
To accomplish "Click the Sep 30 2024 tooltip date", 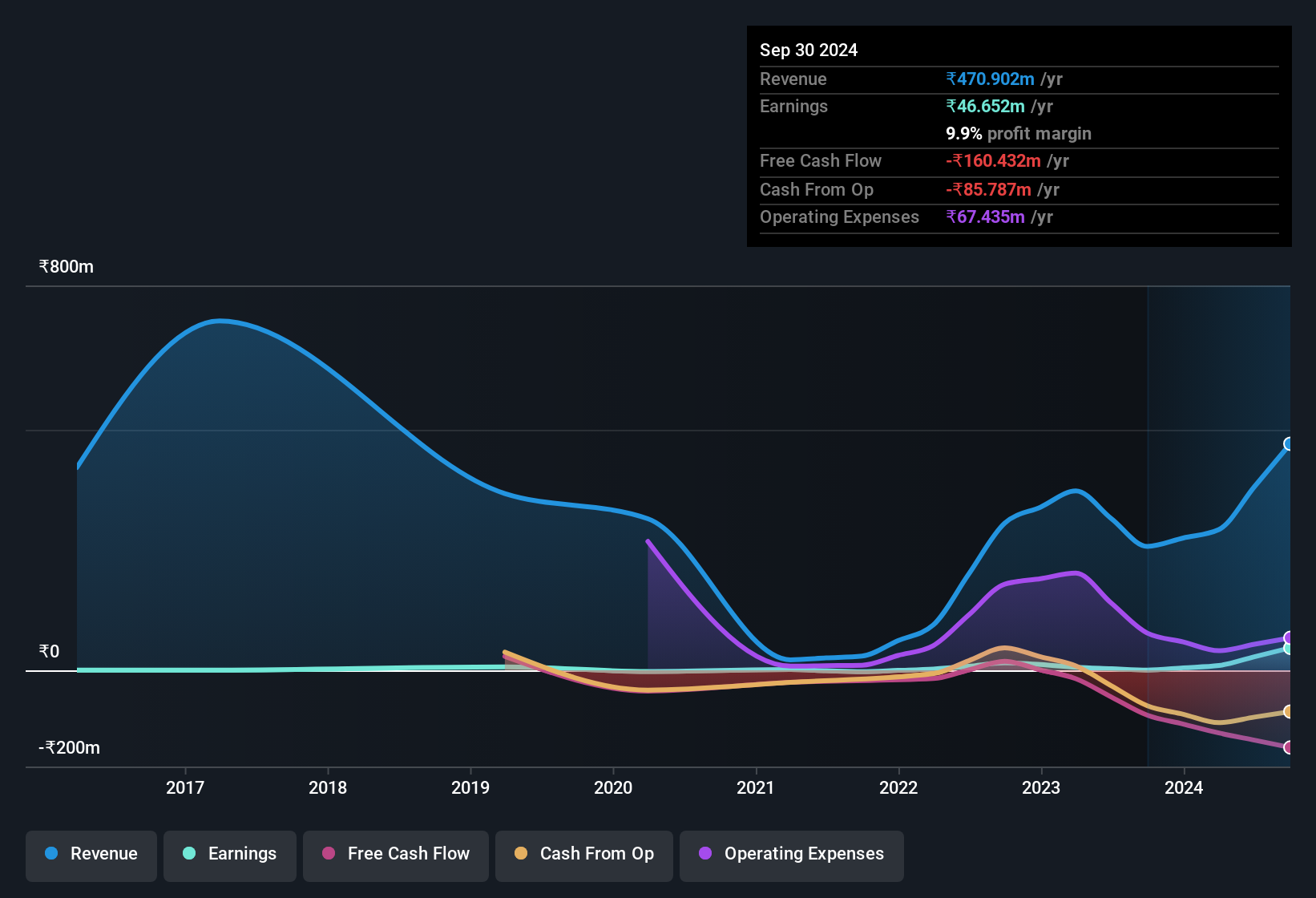I will [809, 50].
